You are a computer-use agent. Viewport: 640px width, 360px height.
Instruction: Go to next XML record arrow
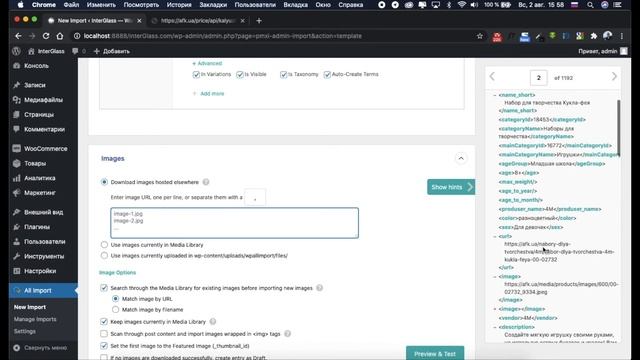point(614,76)
